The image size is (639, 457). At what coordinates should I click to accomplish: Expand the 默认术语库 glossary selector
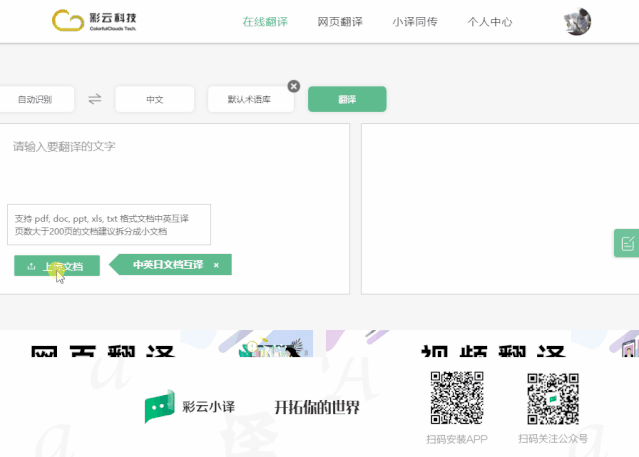tap(249, 99)
